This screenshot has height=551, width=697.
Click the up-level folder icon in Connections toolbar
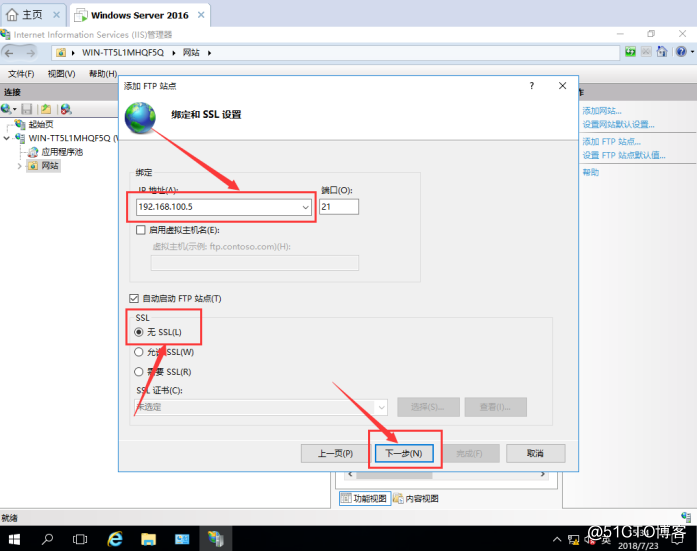(x=46, y=108)
